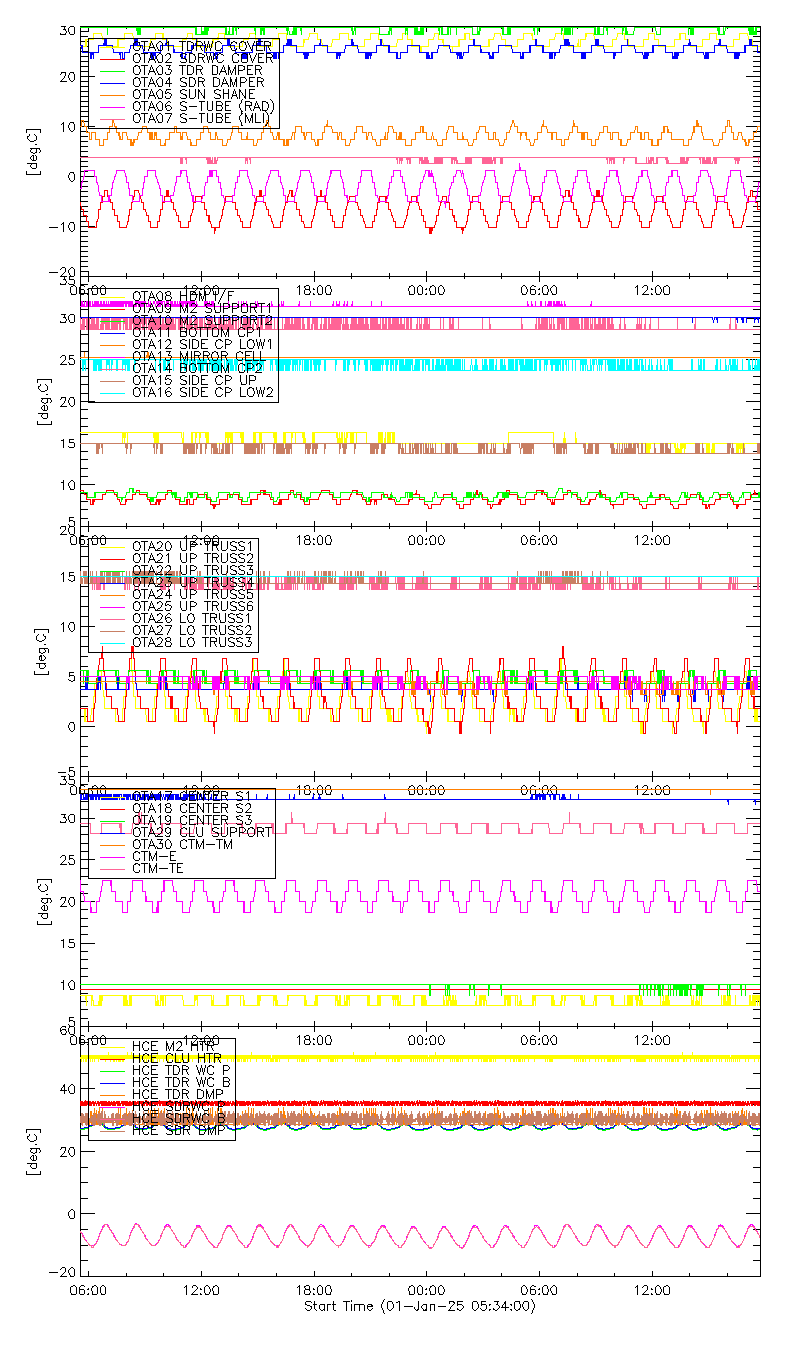The image size is (800, 1350).
Task: Click the 'OTA01 TDRWC COVER' legend entry
Action: 203,46
